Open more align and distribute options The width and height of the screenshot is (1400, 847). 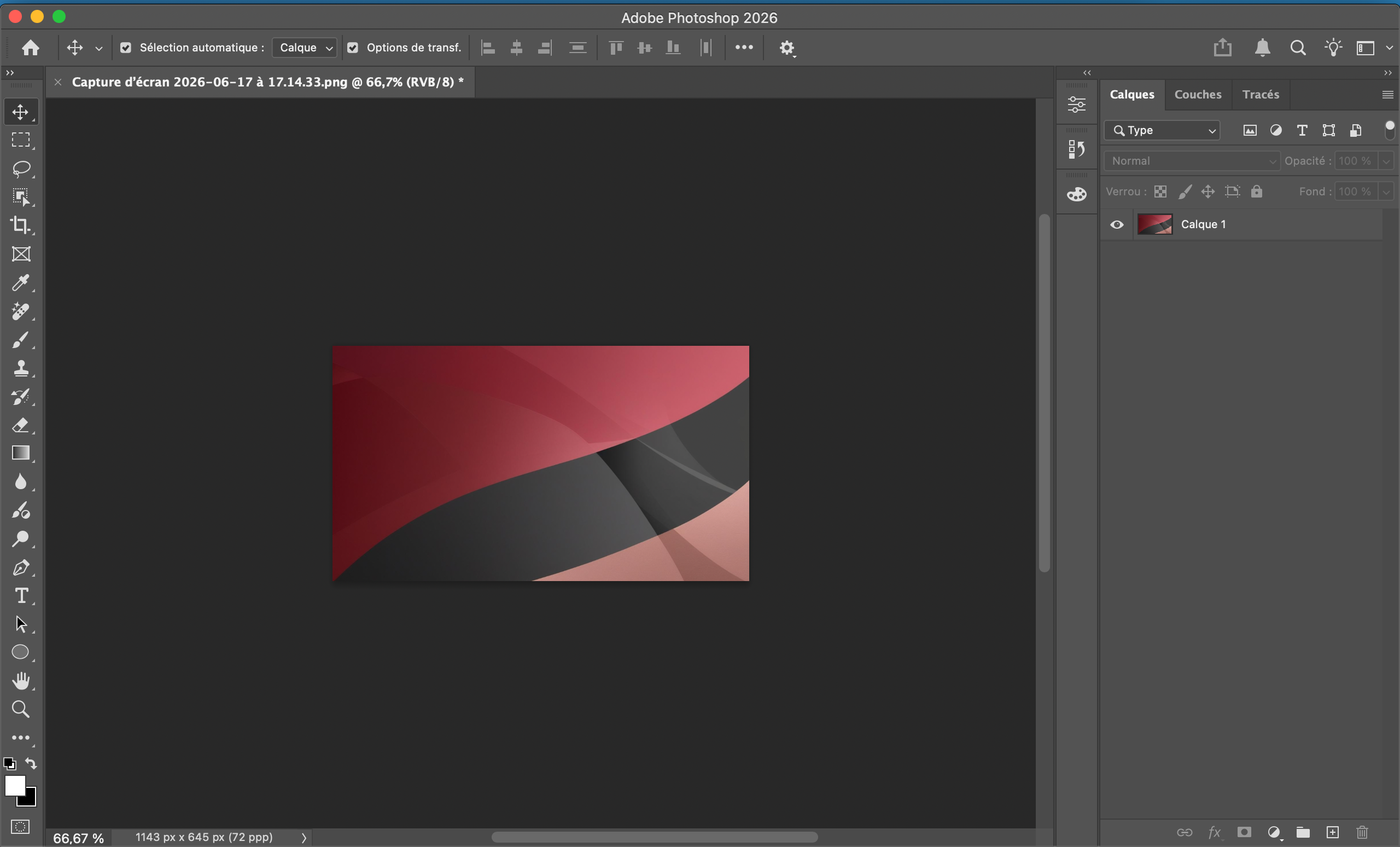(744, 48)
